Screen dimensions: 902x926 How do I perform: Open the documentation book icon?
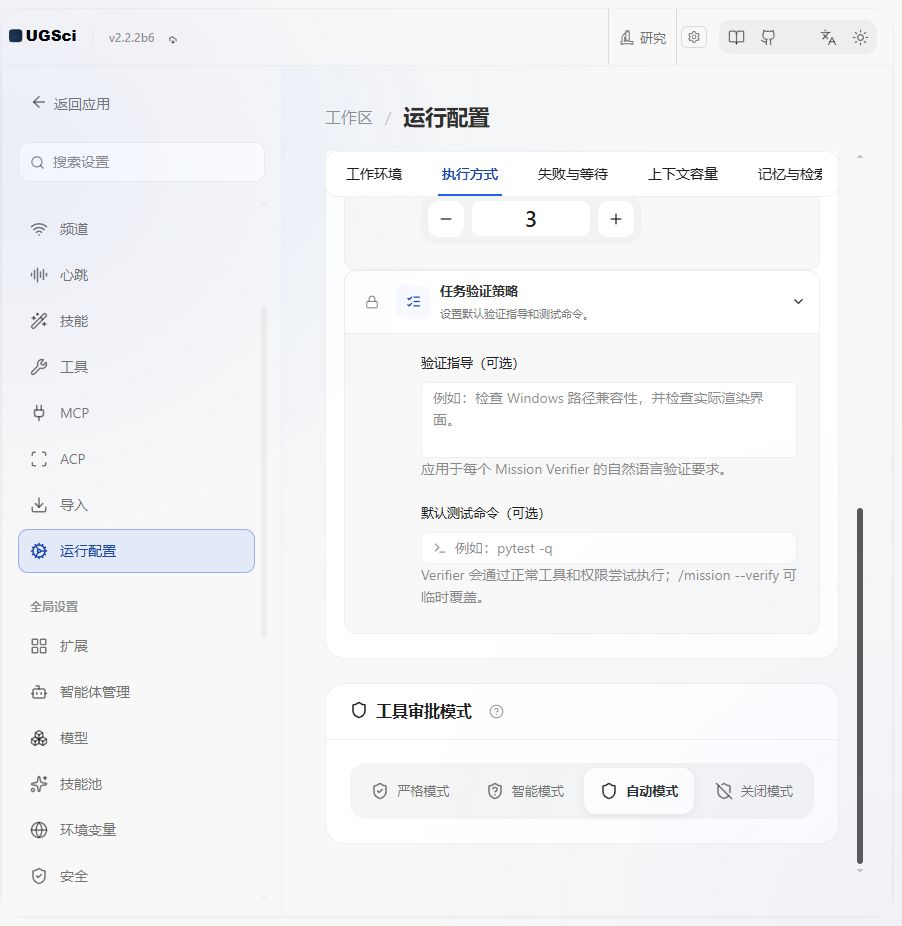(x=736, y=38)
